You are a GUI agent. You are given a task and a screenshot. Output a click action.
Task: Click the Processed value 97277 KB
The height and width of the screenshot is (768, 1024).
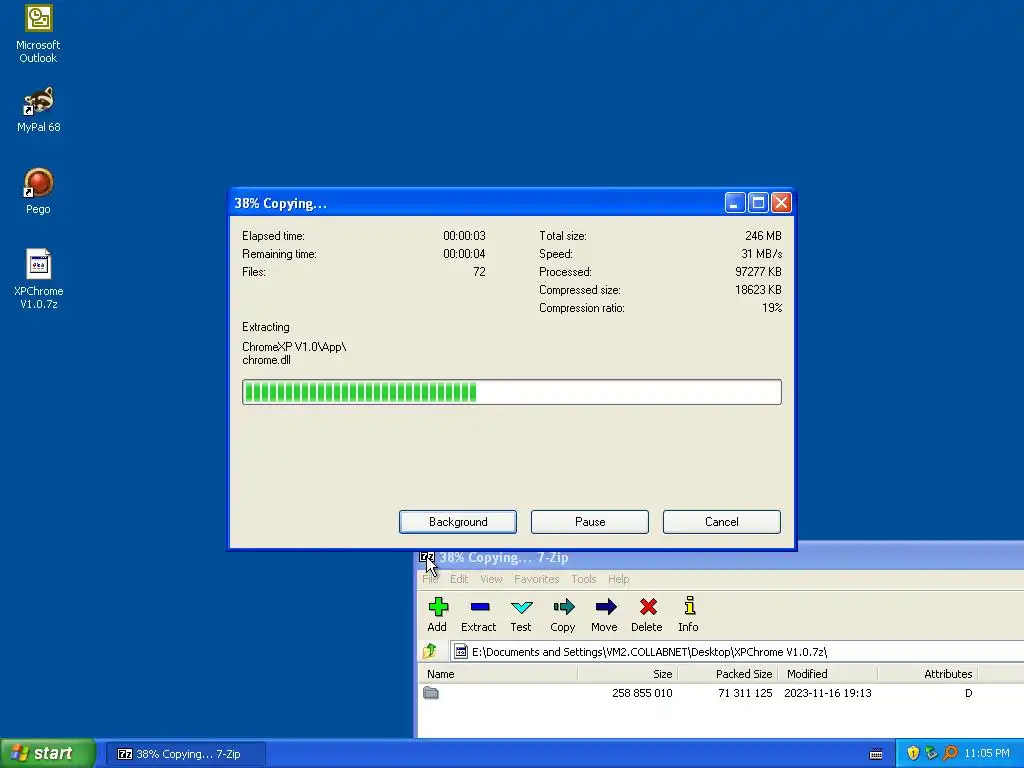758,272
